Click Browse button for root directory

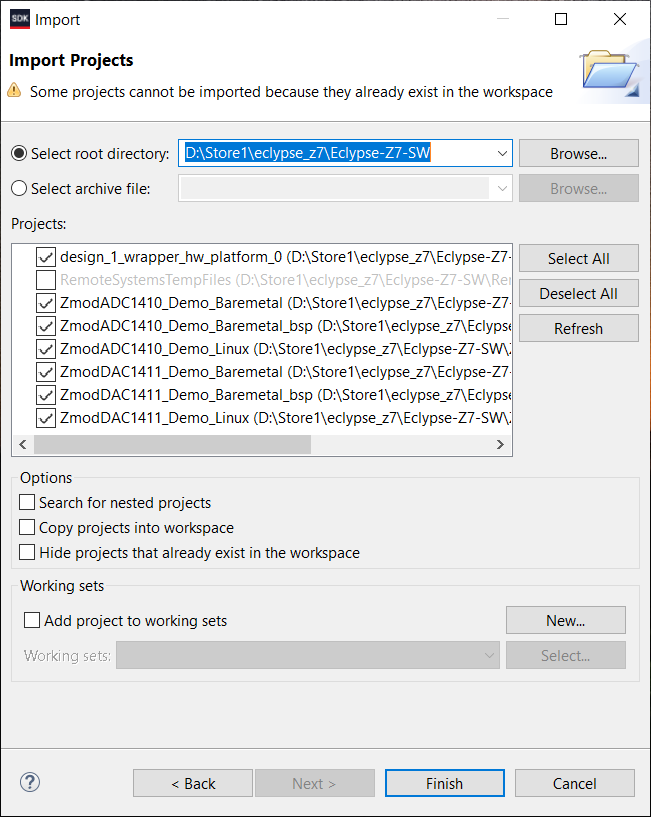pos(579,153)
